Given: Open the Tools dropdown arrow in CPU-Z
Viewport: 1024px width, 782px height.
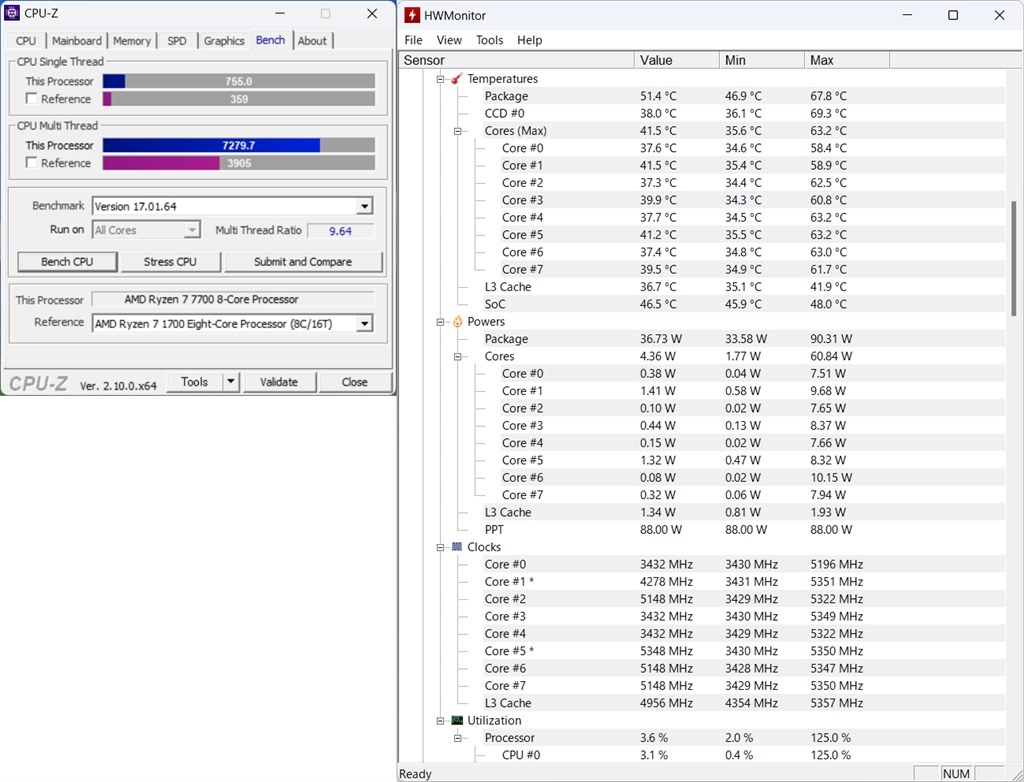Looking at the screenshot, I should (231, 382).
